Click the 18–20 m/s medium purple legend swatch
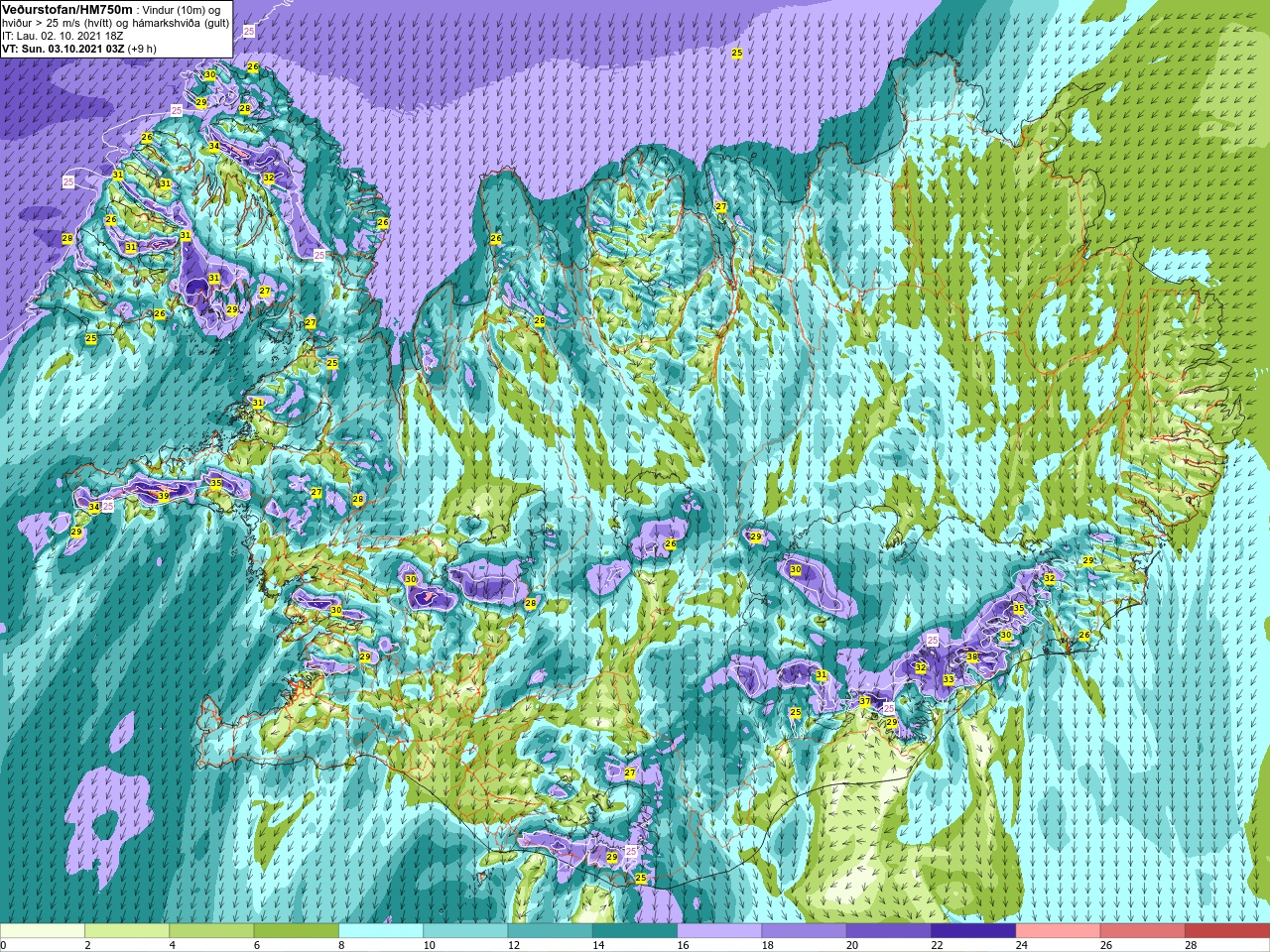This screenshot has width=1270, height=952. coord(804,931)
